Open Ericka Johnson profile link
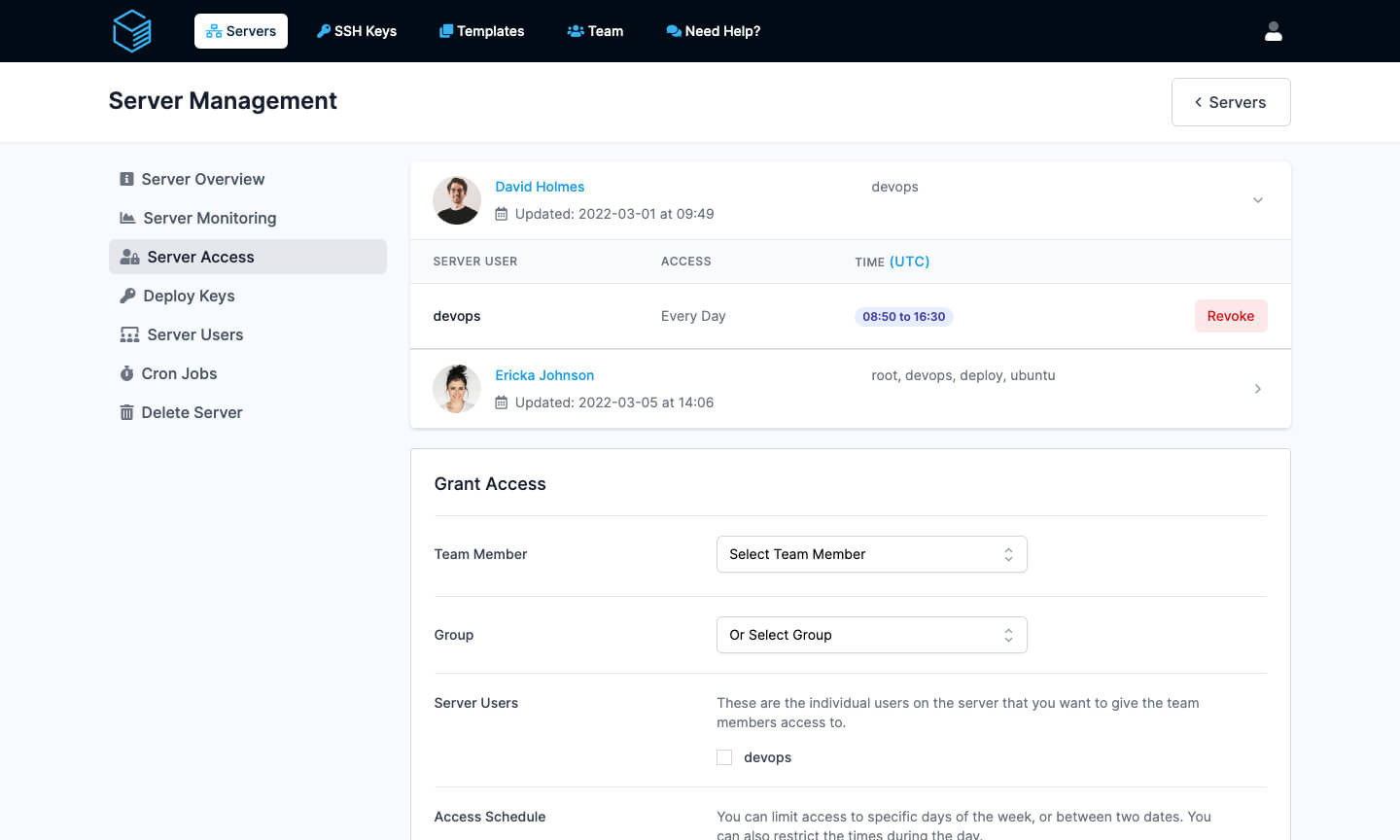The image size is (1400, 840). click(x=544, y=375)
